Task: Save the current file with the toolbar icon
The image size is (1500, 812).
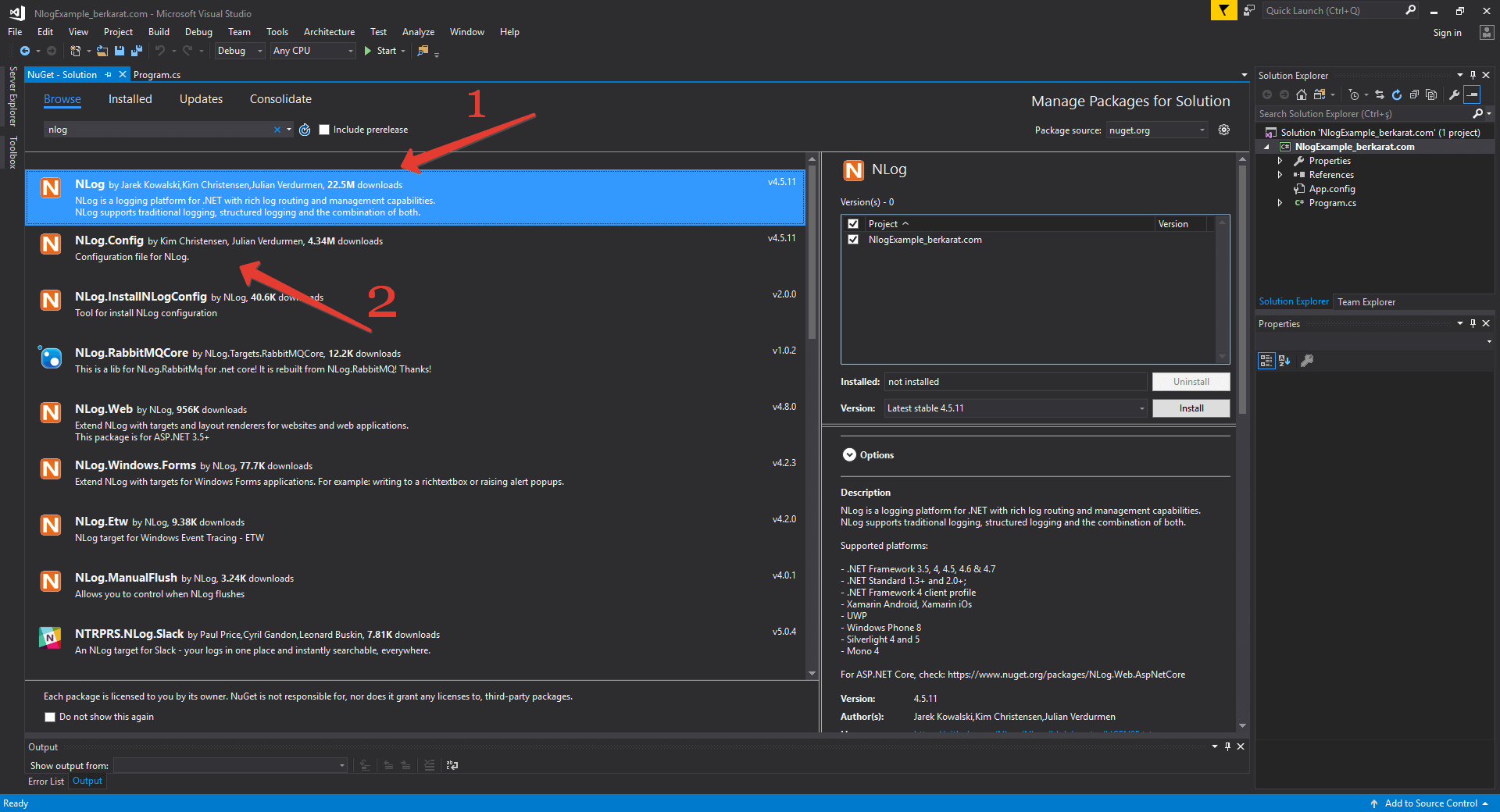Action: 120,51
